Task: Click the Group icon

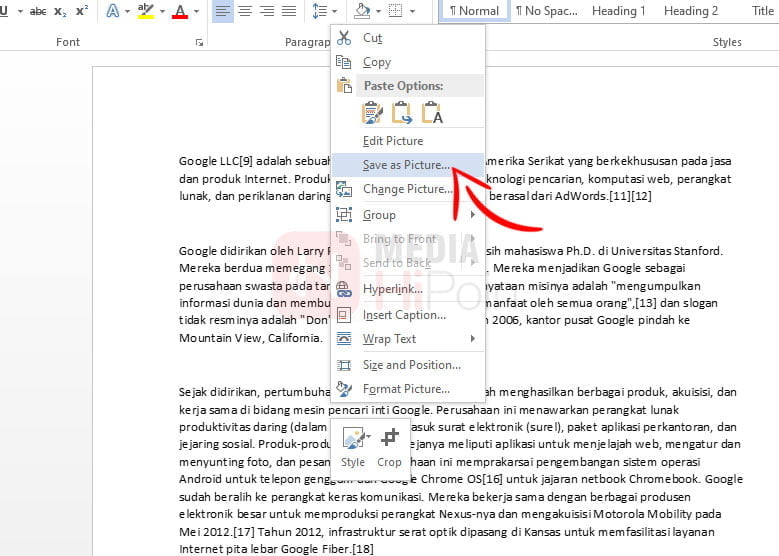Action: pyautogui.click(x=344, y=215)
